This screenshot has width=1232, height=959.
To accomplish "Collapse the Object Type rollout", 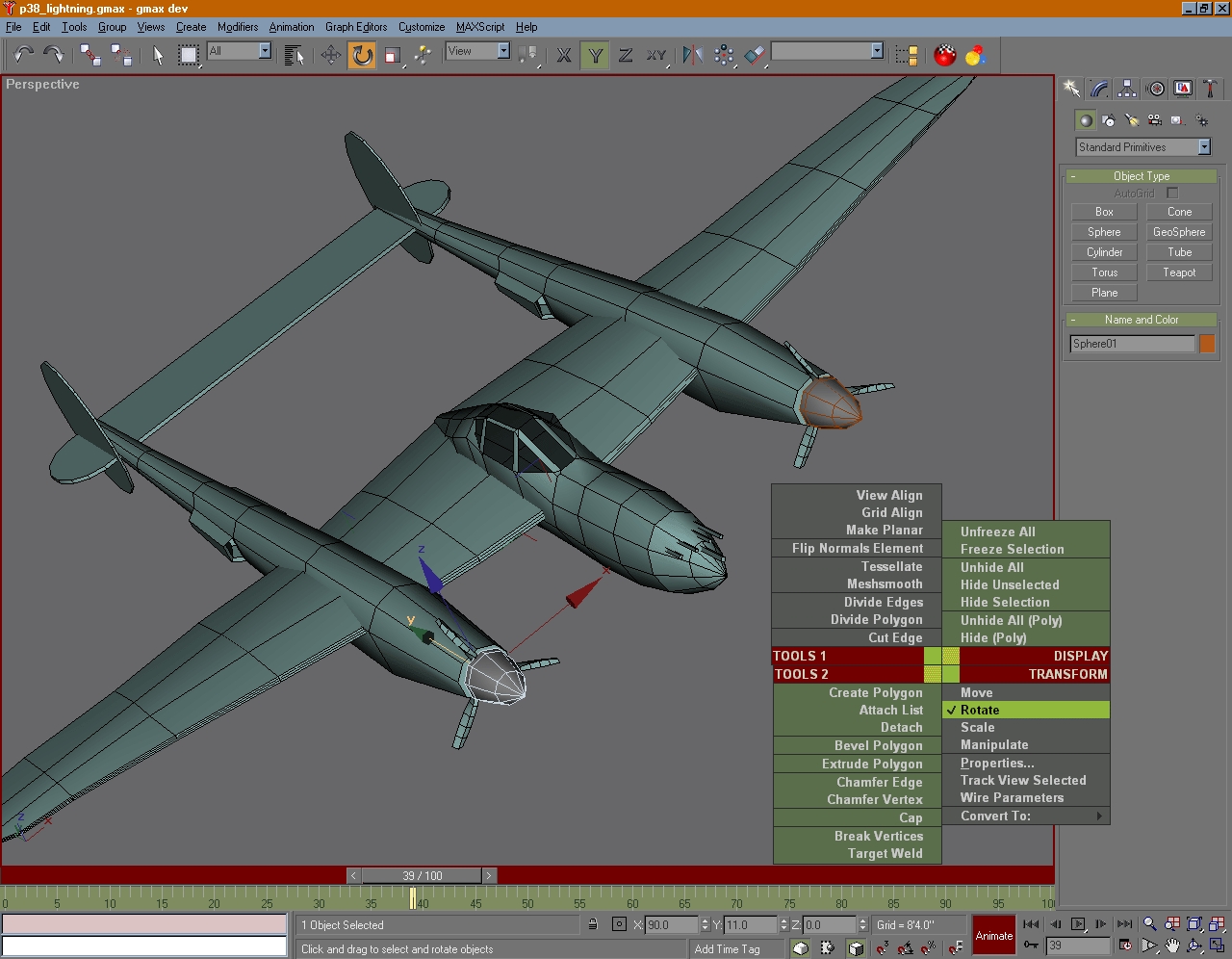I will click(1141, 176).
